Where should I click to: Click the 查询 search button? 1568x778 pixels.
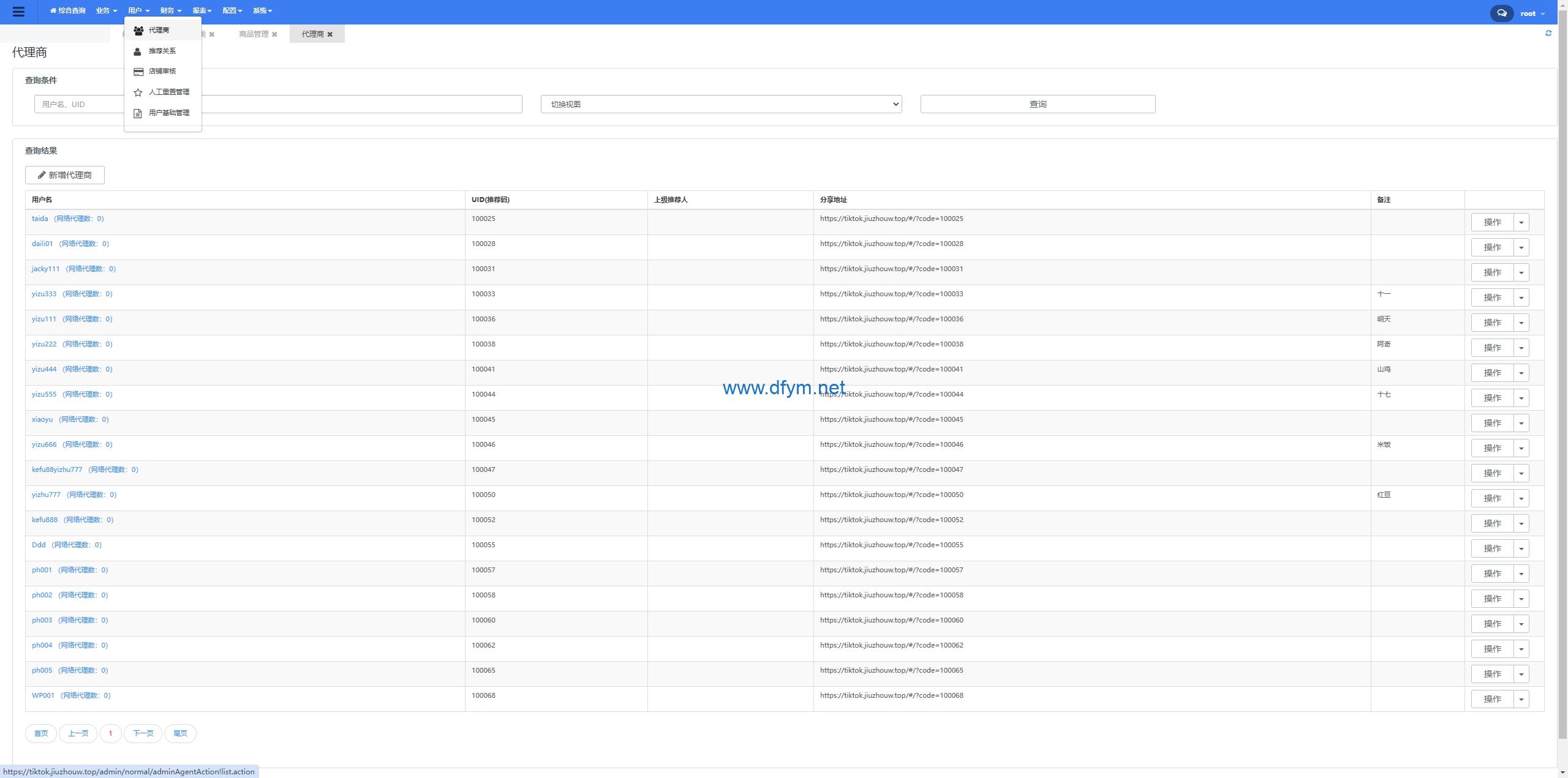click(x=1038, y=104)
